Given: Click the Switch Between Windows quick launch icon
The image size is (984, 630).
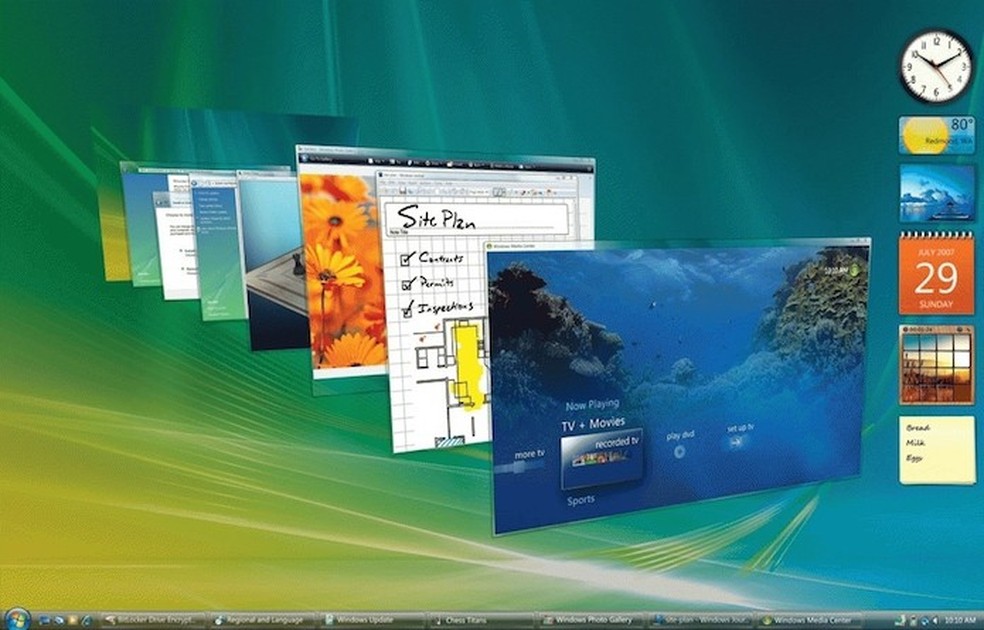Looking at the screenshot, I should pyautogui.click(x=58, y=618).
